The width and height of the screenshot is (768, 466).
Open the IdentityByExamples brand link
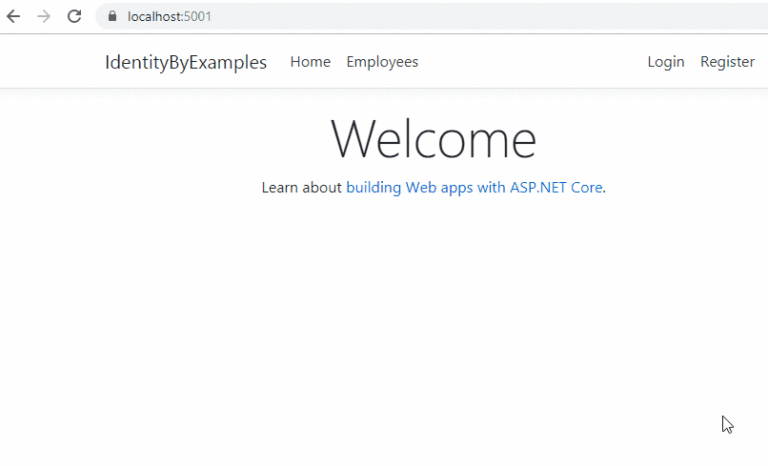tap(186, 62)
